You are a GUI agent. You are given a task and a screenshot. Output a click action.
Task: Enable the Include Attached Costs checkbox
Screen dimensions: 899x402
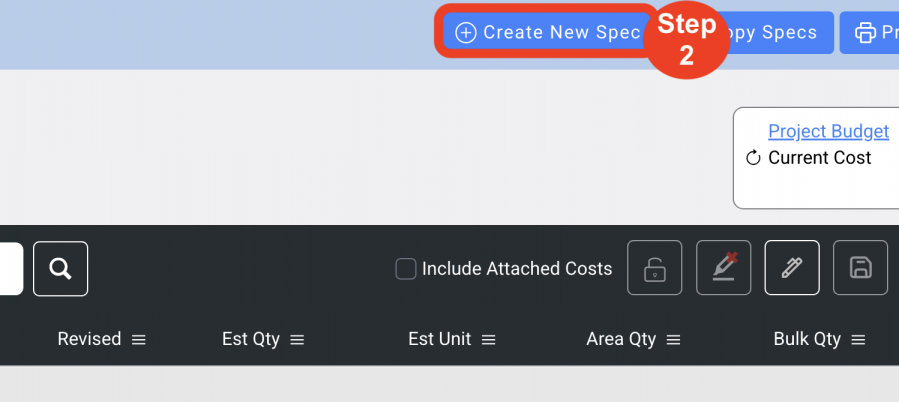coord(405,268)
